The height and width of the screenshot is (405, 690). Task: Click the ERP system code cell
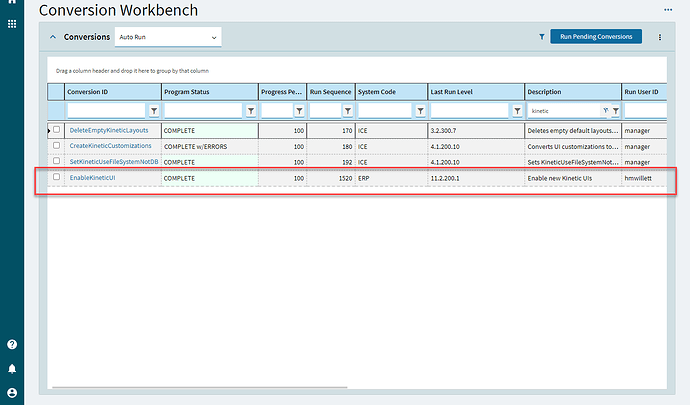point(391,178)
